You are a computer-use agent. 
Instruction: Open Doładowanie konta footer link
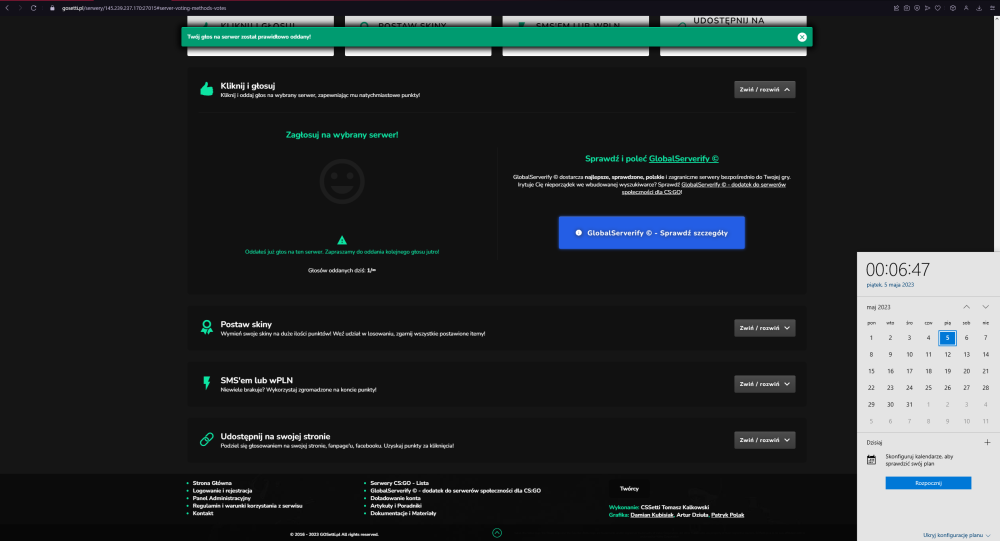click(x=395, y=498)
